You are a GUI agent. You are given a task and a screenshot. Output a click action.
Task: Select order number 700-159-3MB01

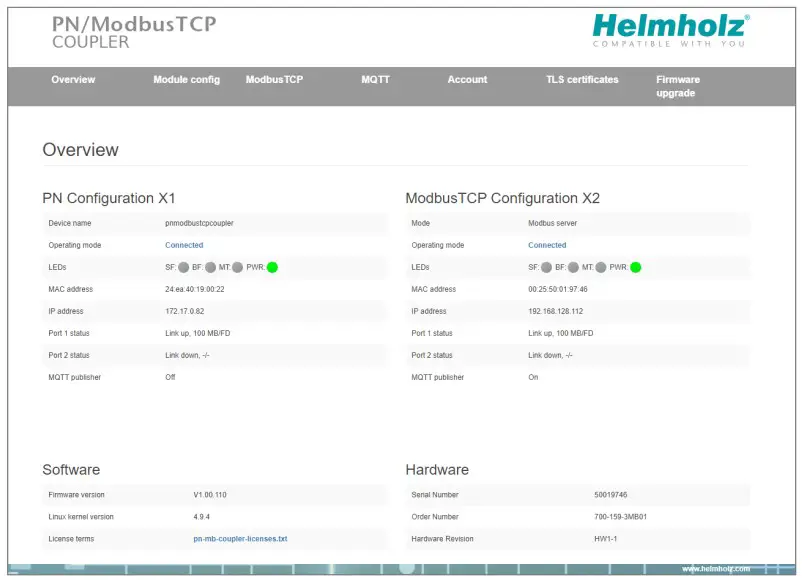pos(620,517)
